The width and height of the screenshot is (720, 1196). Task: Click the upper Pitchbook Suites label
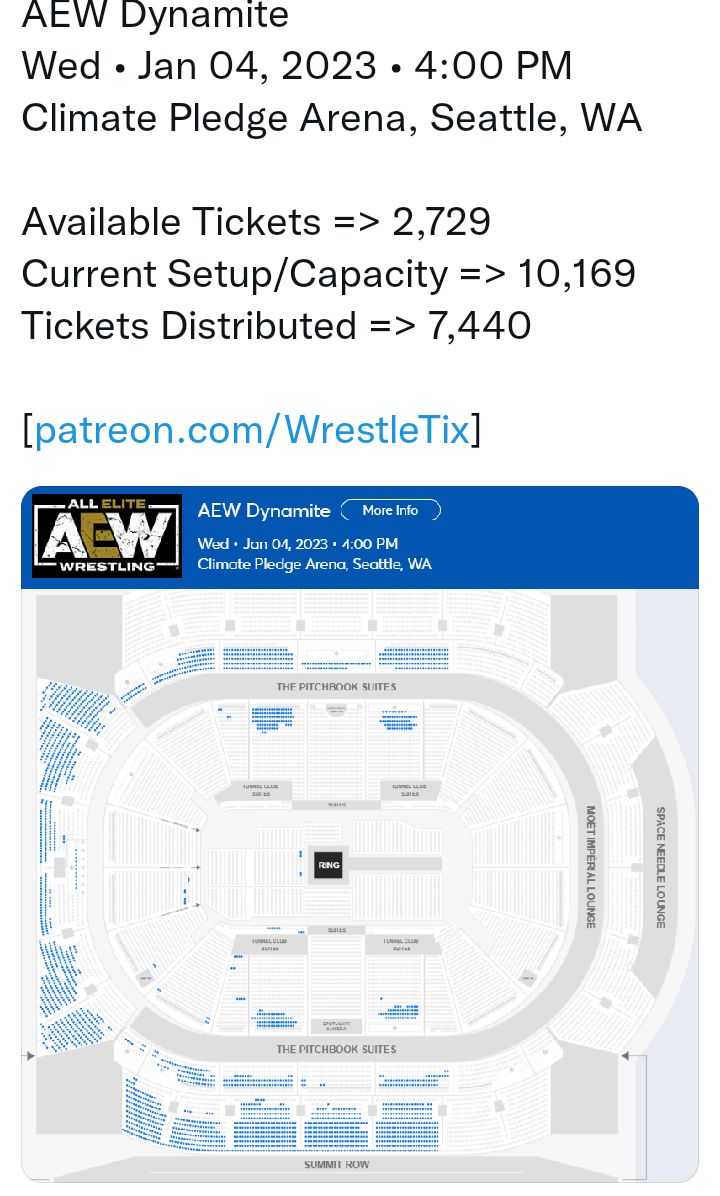click(x=336, y=687)
